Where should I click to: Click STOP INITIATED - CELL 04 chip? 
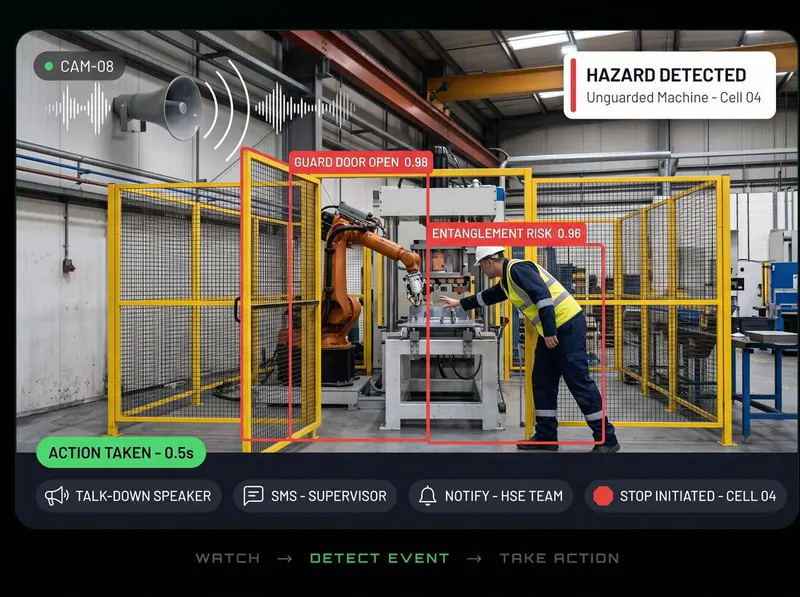[x=686, y=495]
